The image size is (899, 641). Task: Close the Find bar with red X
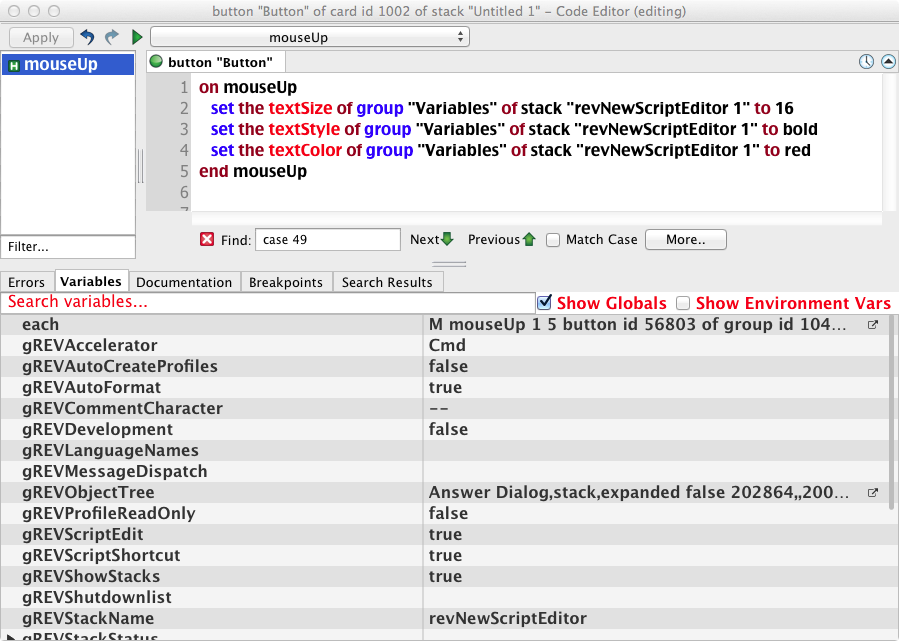(x=207, y=239)
